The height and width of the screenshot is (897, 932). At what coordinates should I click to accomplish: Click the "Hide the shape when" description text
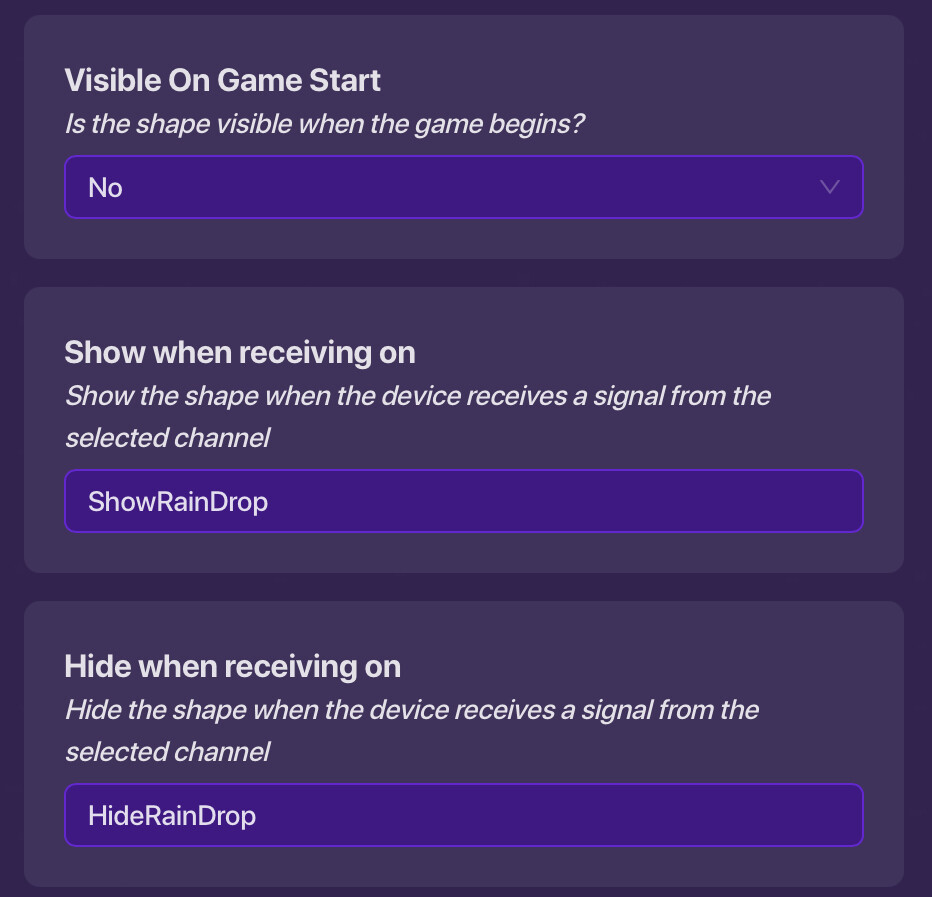(411, 710)
